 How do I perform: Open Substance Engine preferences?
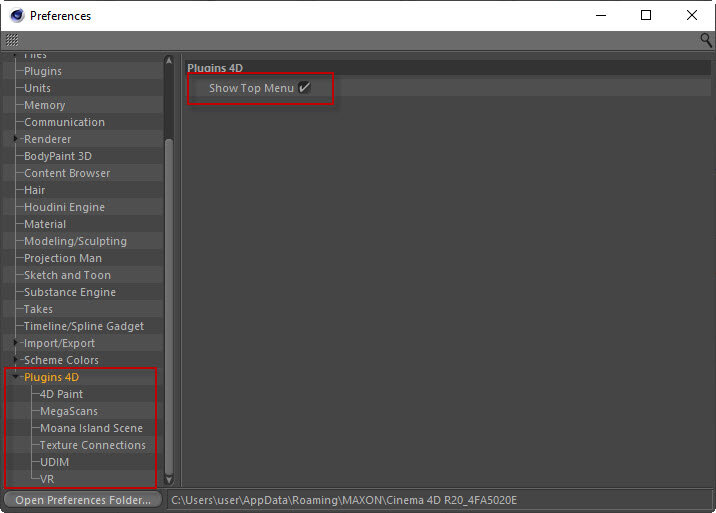[70, 292]
